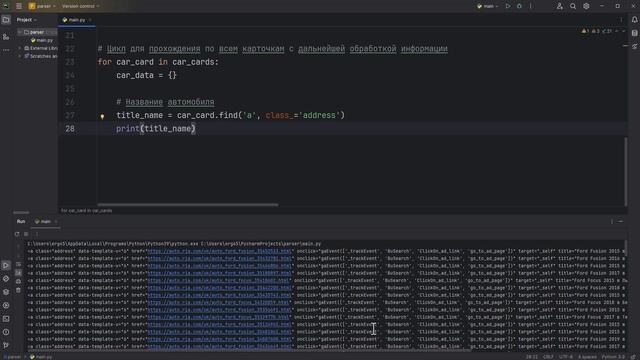Viewport: 640px width, 360px height.
Task: Select the Run tool window label
Action: click(x=21, y=221)
